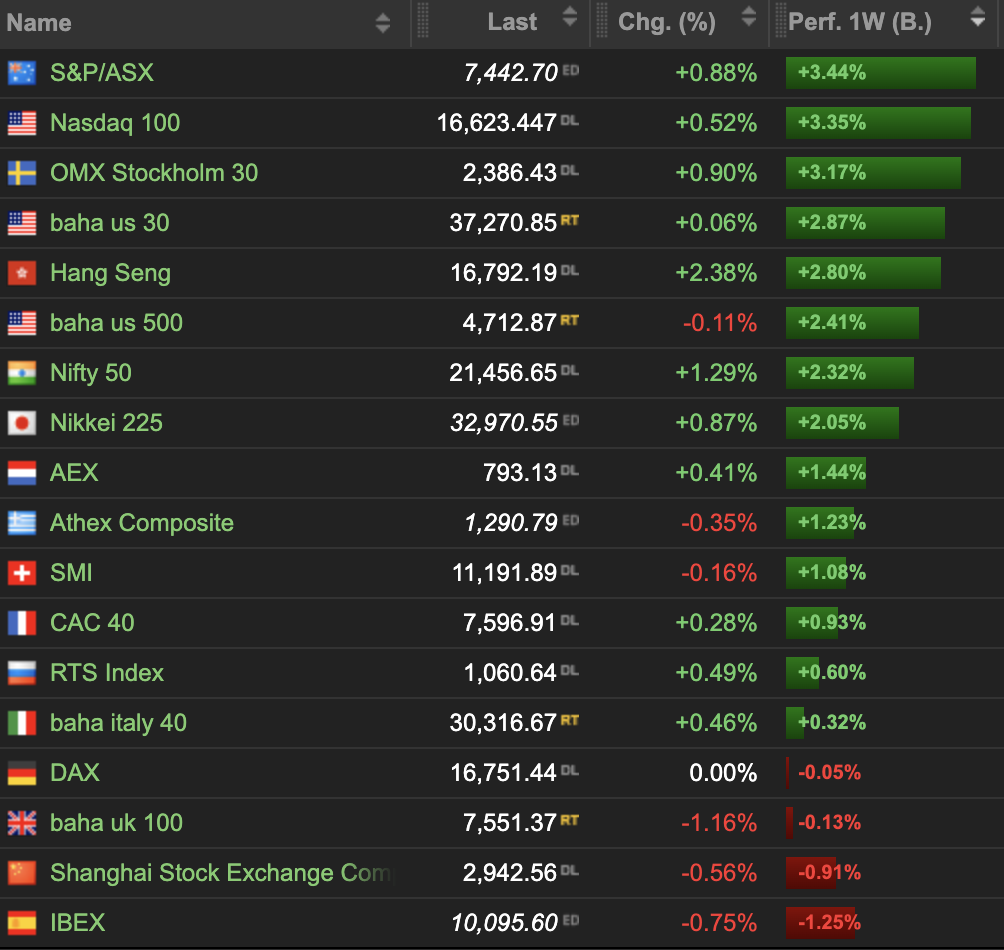Open the baha uk 100 link
The width and height of the screenshot is (1004, 950).
point(117,823)
